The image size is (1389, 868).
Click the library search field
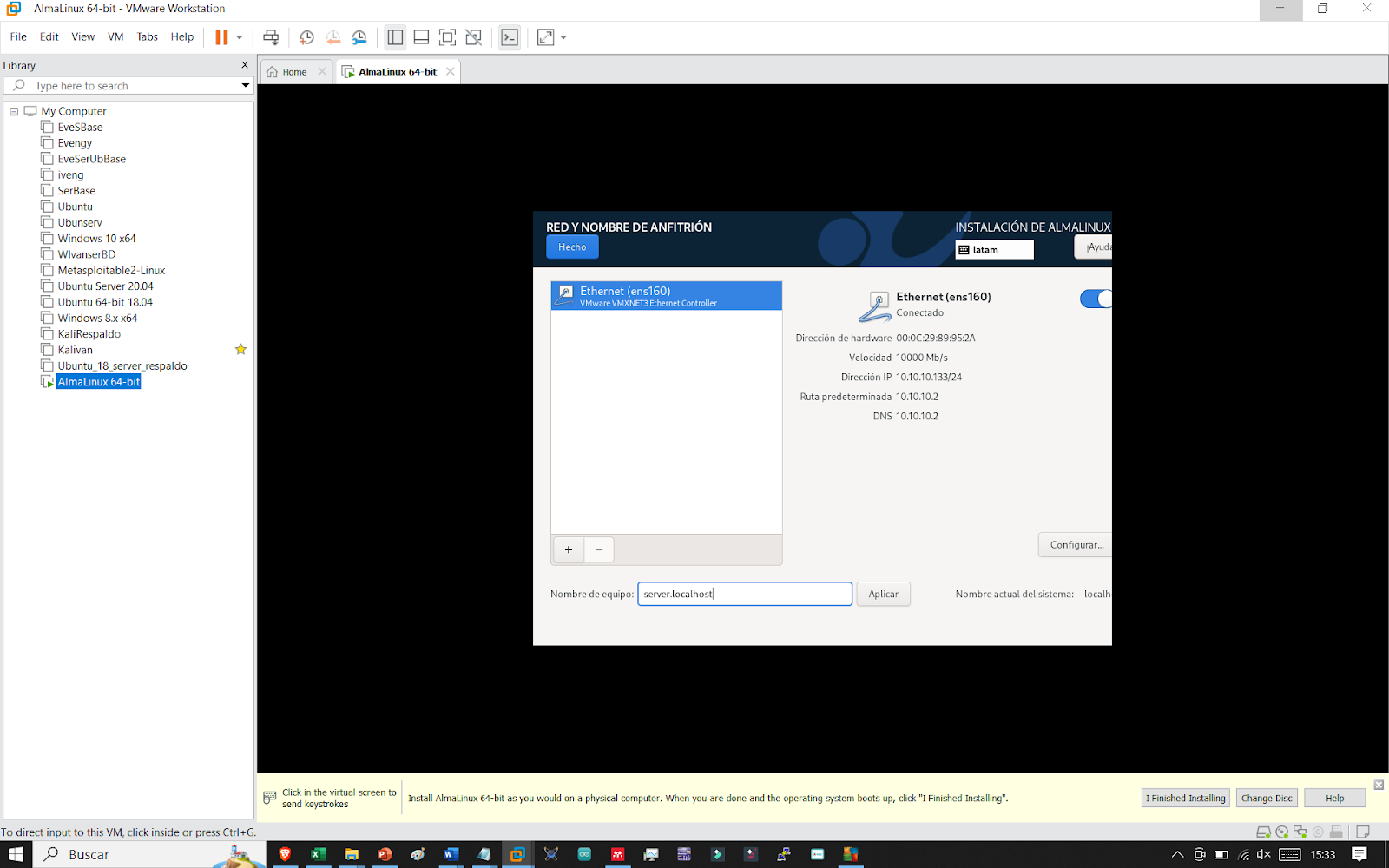pyautogui.click(x=130, y=86)
